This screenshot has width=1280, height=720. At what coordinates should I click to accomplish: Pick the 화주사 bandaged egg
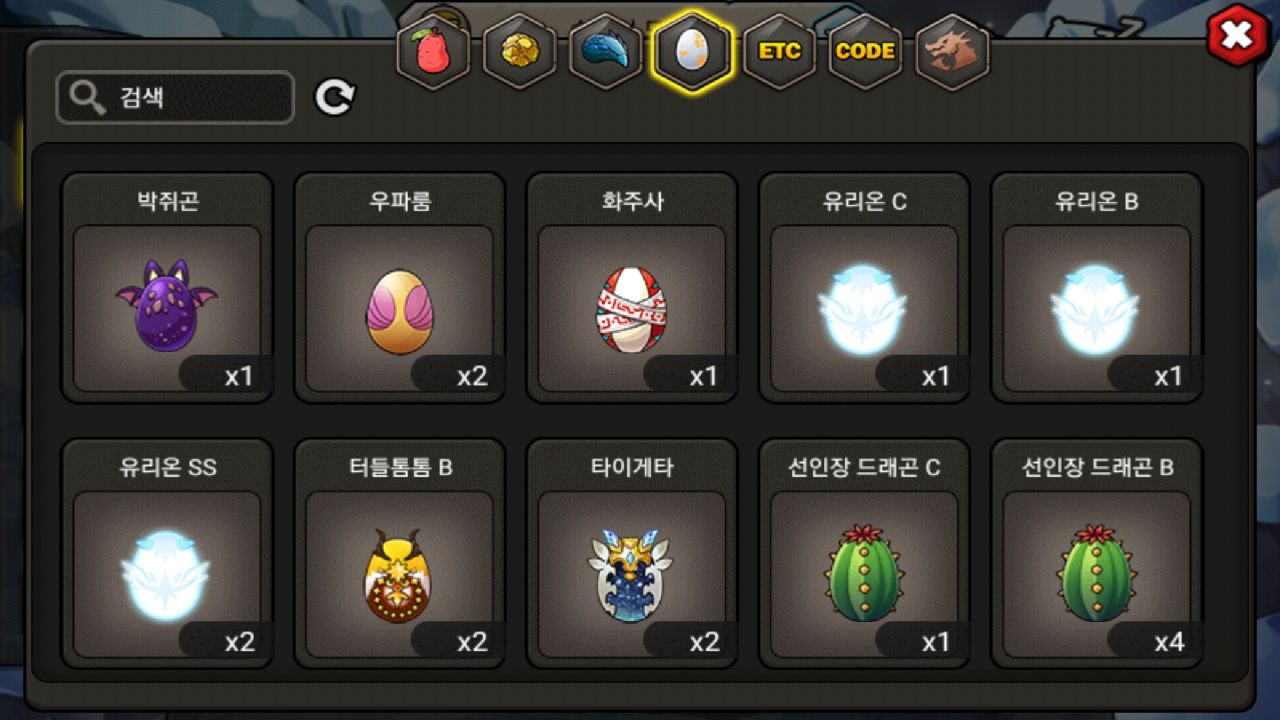click(x=632, y=288)
